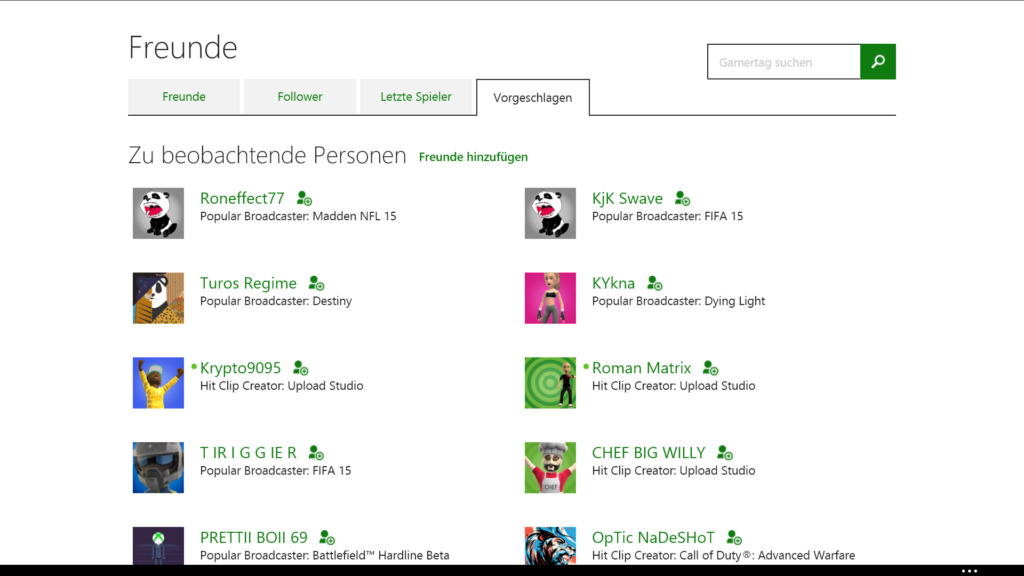Click the Roneffect77 gamertag
This screenshot has height=576, width=1024.
(242, 198)
